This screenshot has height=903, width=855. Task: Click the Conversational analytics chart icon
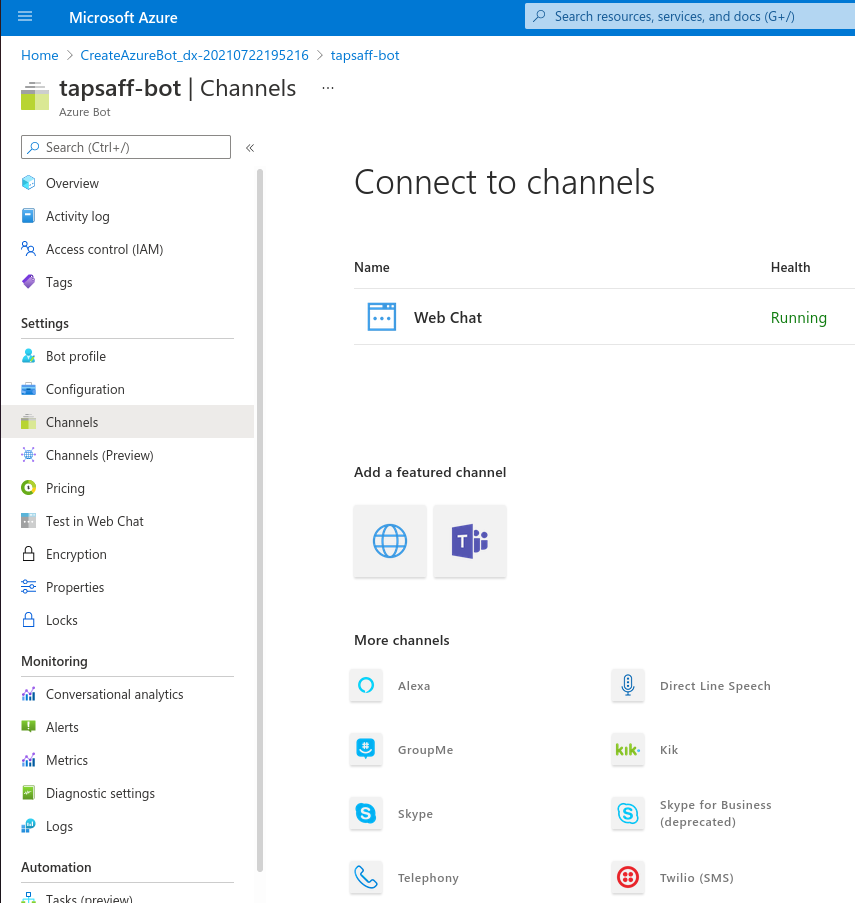coord(28,694)
